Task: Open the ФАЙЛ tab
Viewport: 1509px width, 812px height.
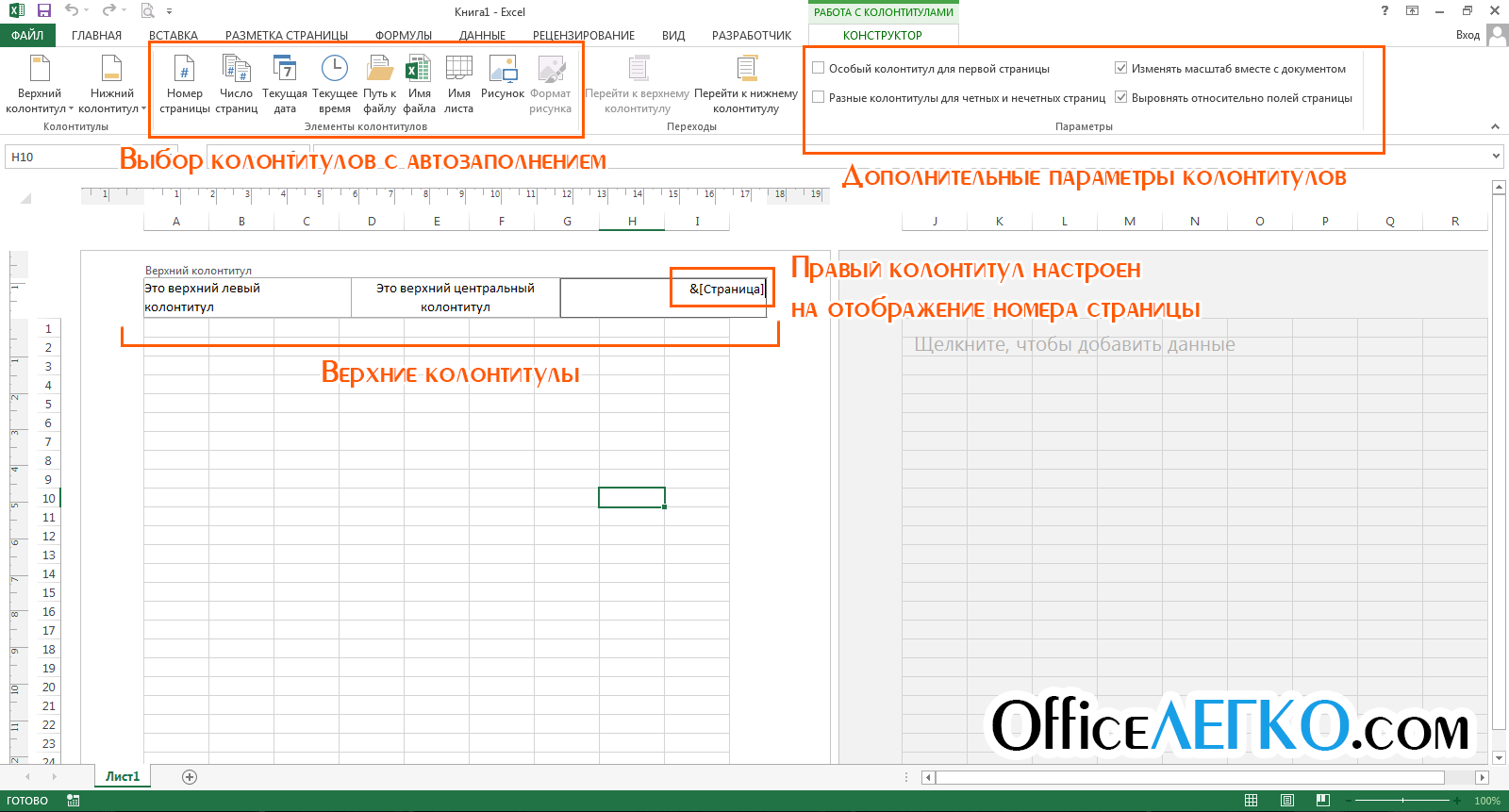Action: coord(27,35)
